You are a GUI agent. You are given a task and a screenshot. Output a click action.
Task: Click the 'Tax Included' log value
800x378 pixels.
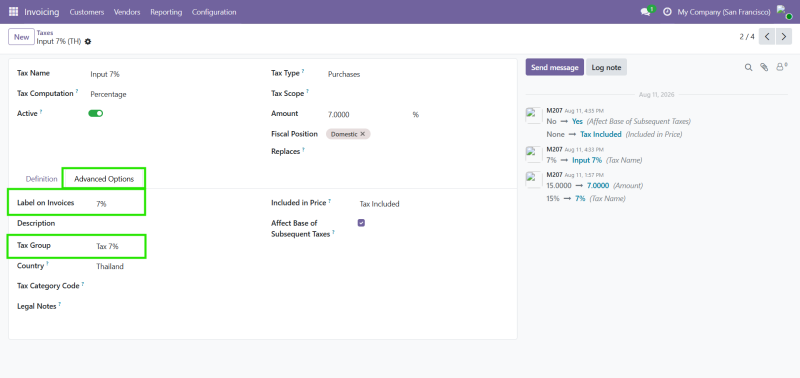pyautogui.click(x=601, y=134)
